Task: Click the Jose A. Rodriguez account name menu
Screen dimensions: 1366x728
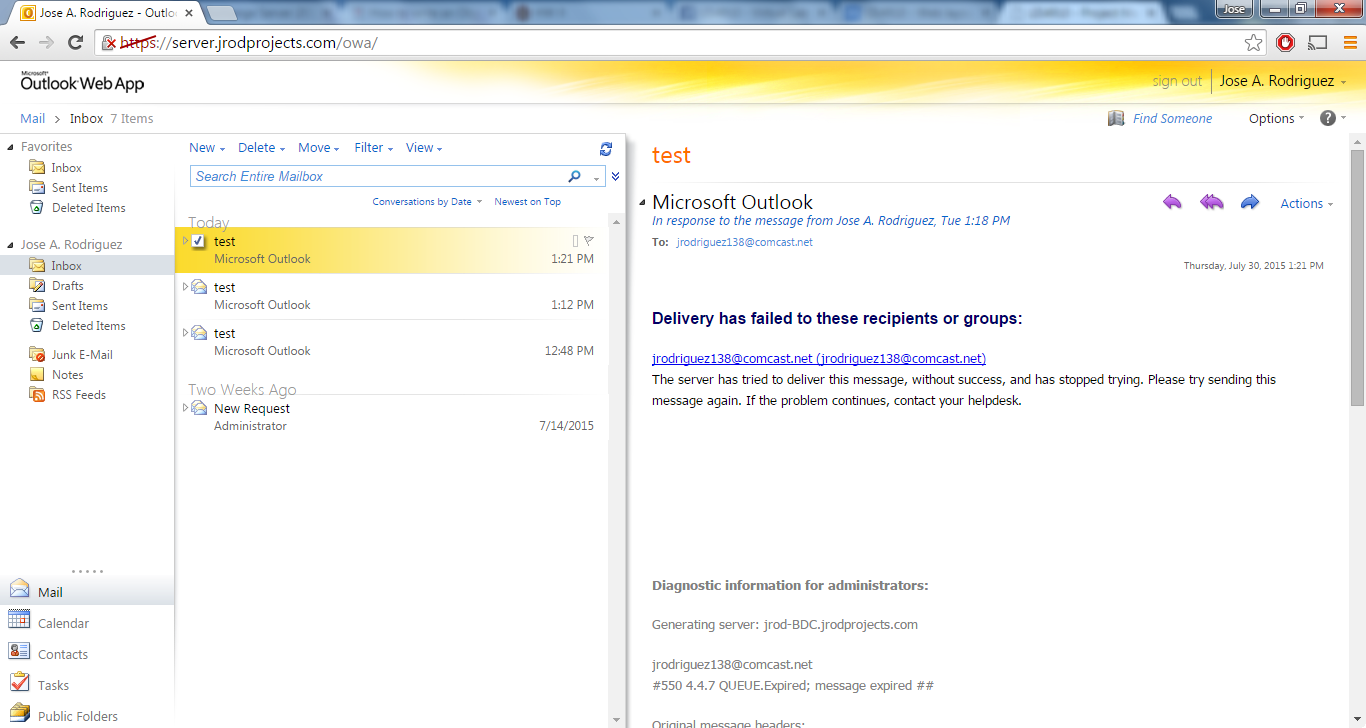Action: (1283, 81)
